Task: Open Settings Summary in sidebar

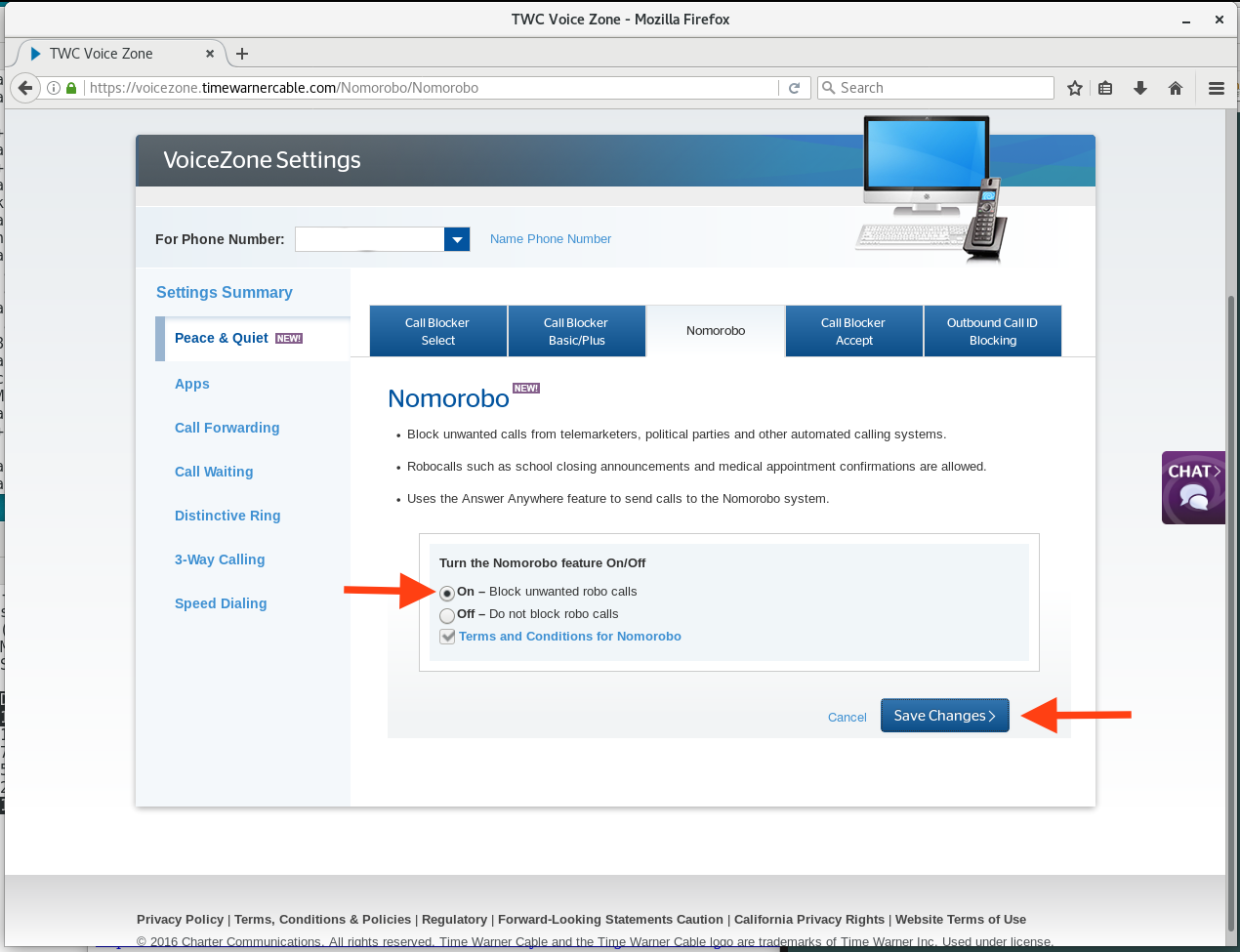Action: pyautogui.click(x=225, y=293)
